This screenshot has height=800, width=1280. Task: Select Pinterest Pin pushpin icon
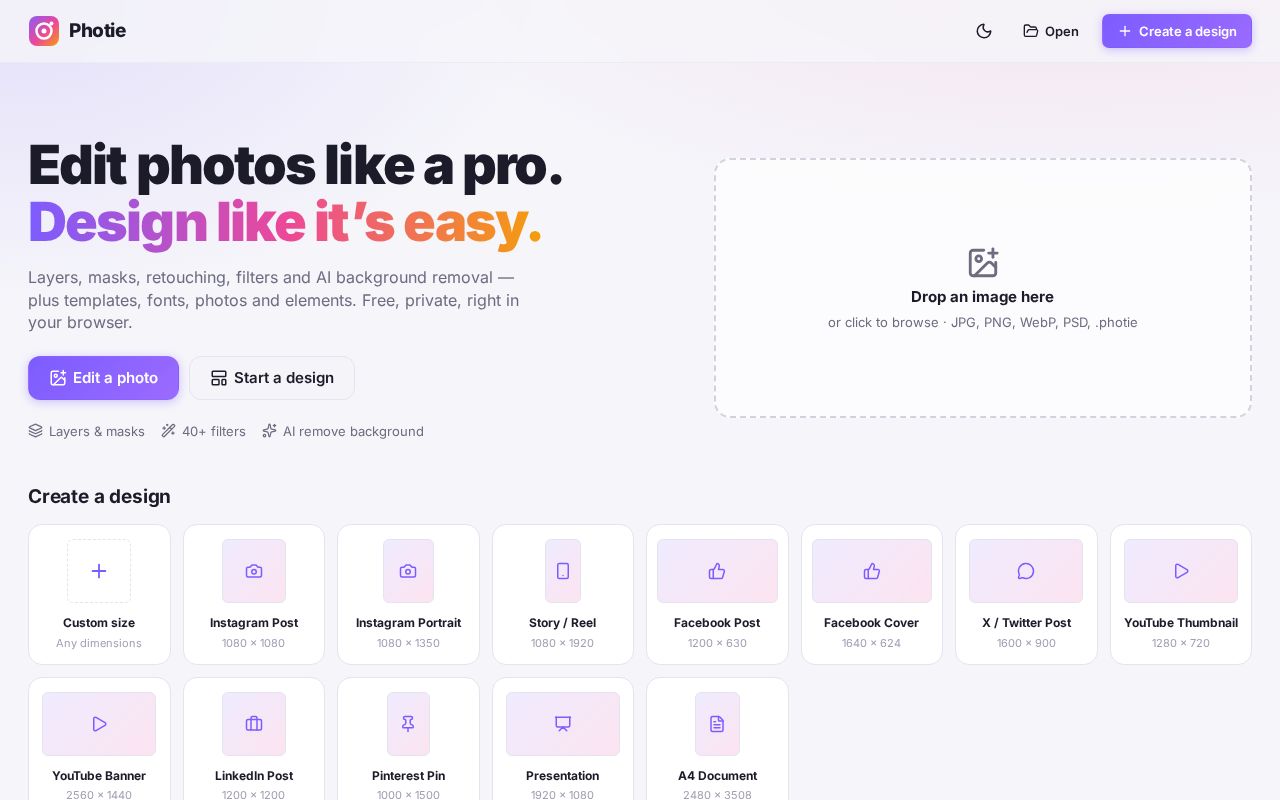[x=408, y=724]
